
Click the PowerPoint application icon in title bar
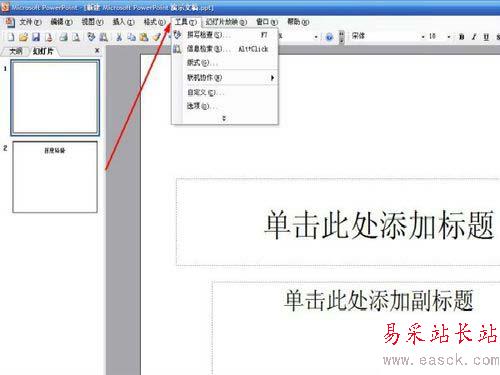tap(5, 7)
